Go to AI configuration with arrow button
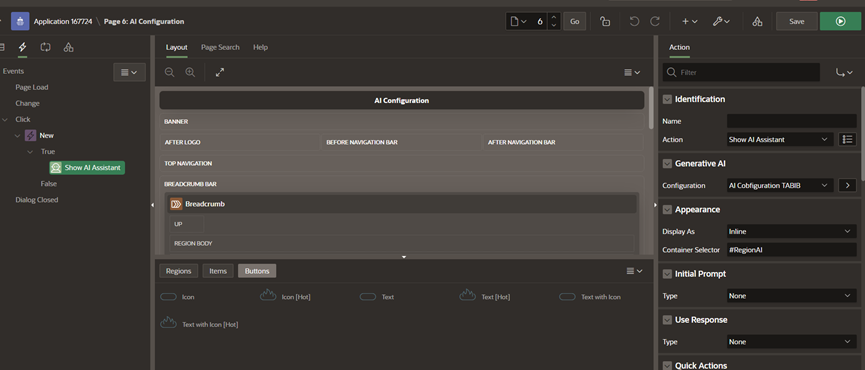Viewport: 865px width, 370px height. [847, 185]
